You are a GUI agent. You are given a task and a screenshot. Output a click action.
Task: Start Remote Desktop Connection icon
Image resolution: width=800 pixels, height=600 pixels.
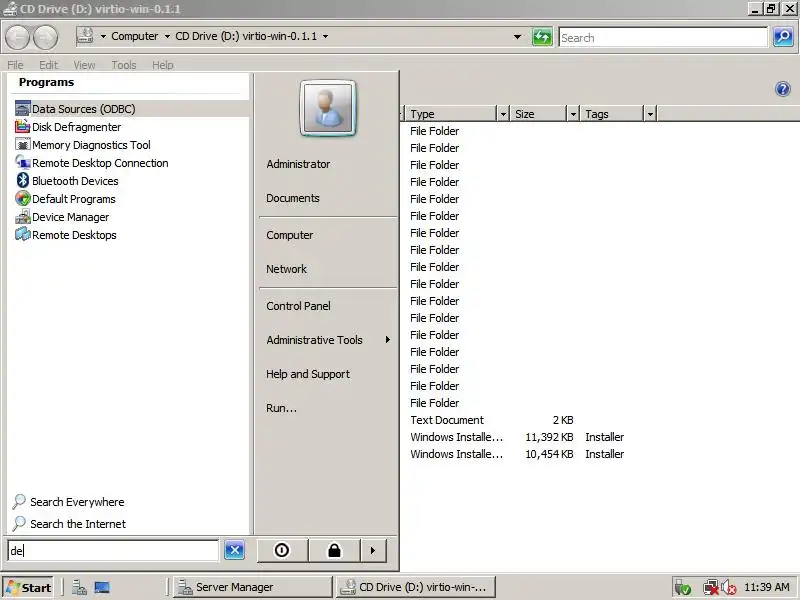click(22, 163)
